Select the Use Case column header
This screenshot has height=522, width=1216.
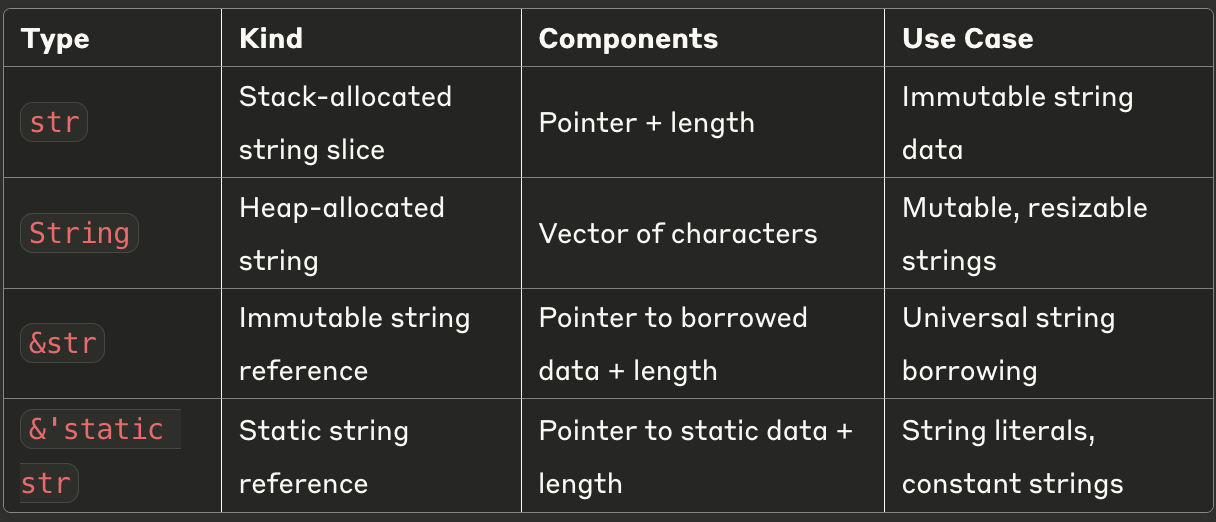[x=967, y=39]
